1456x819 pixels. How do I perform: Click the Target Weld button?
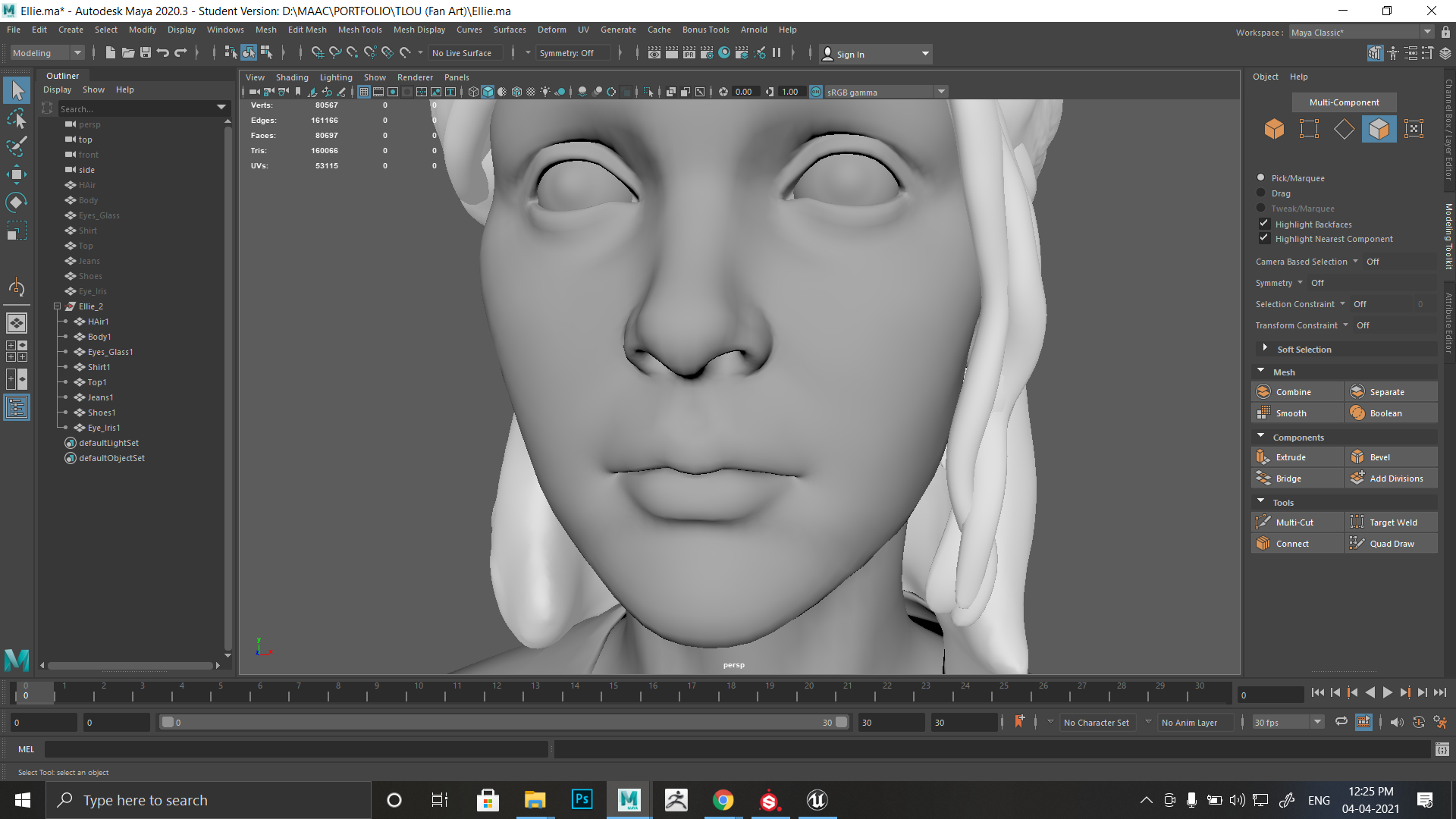point(1392,522)
